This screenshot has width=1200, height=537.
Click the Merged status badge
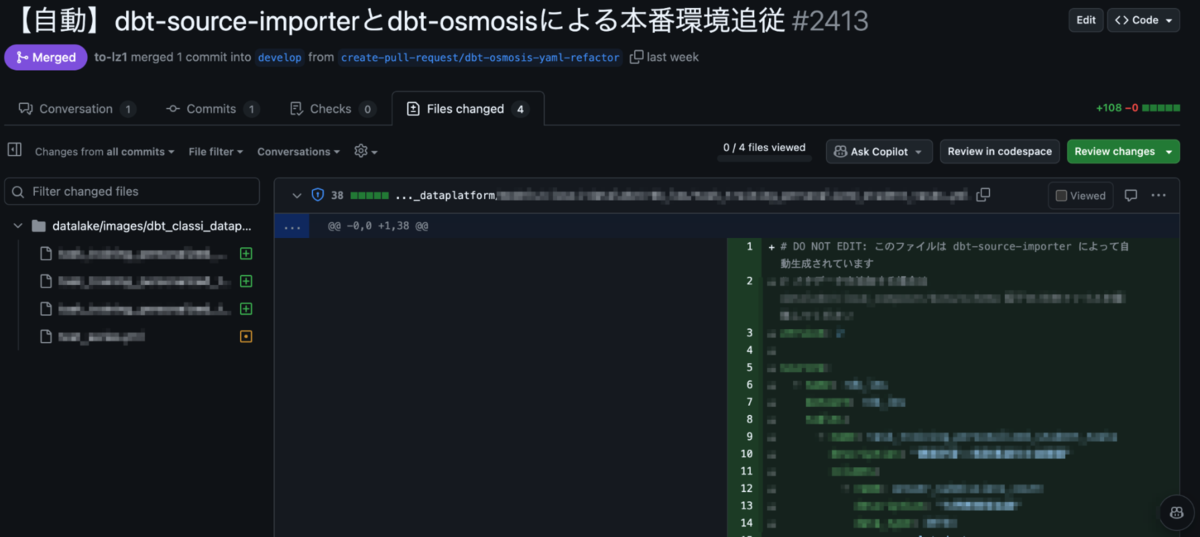46,57
